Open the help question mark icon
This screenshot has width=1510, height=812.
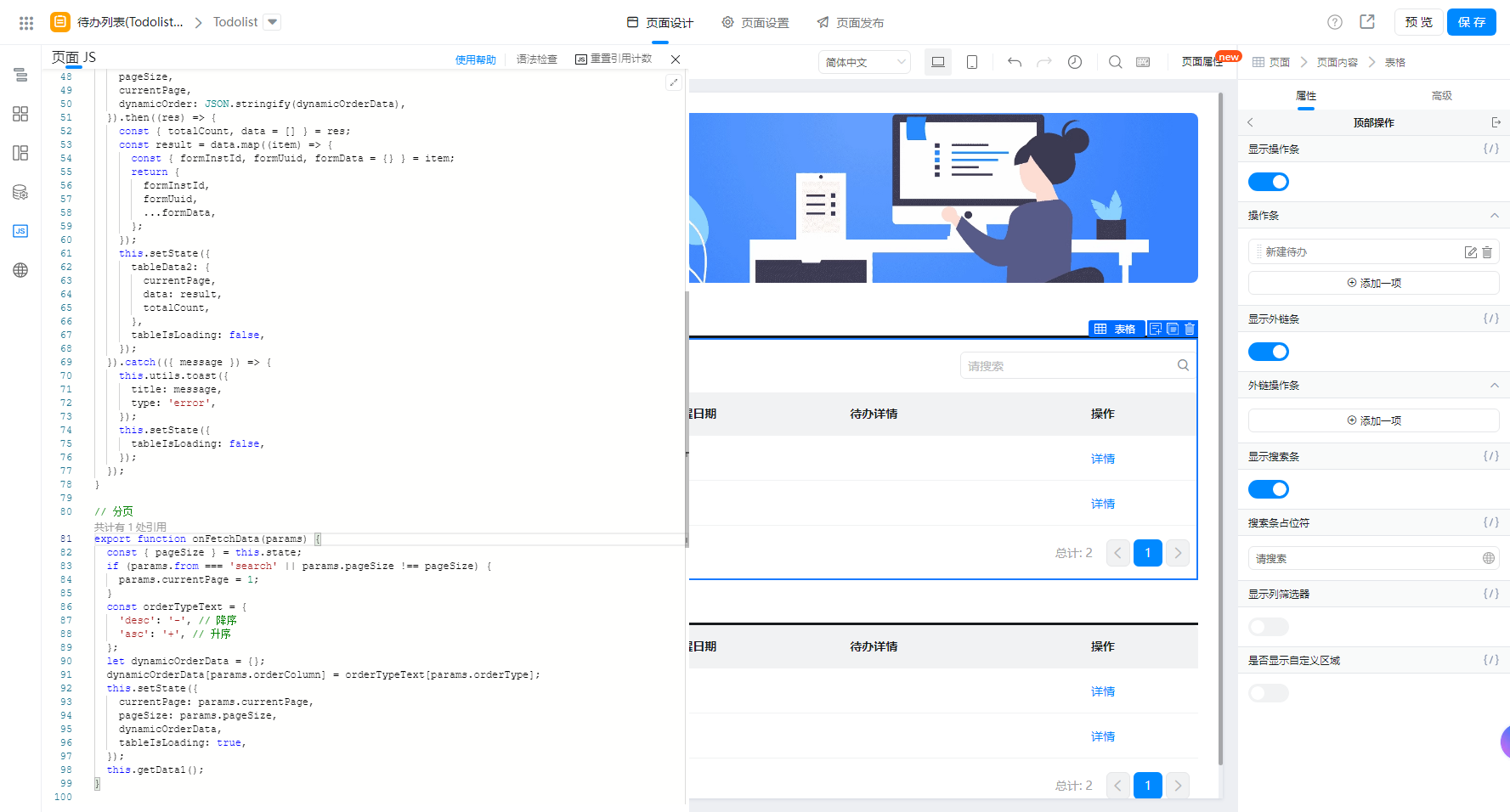(1335, 22)
